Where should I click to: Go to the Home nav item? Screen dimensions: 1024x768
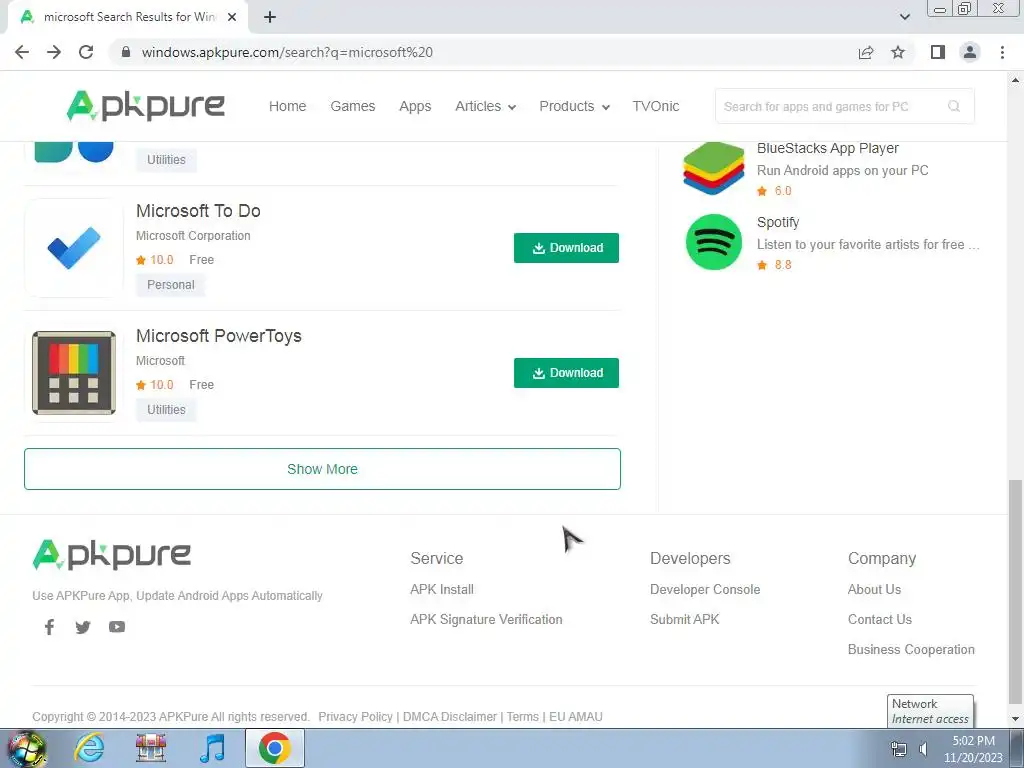287,106
